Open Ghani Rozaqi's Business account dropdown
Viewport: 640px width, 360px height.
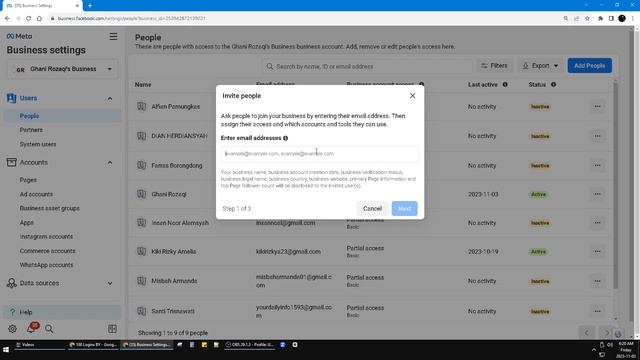pos(62,69)
